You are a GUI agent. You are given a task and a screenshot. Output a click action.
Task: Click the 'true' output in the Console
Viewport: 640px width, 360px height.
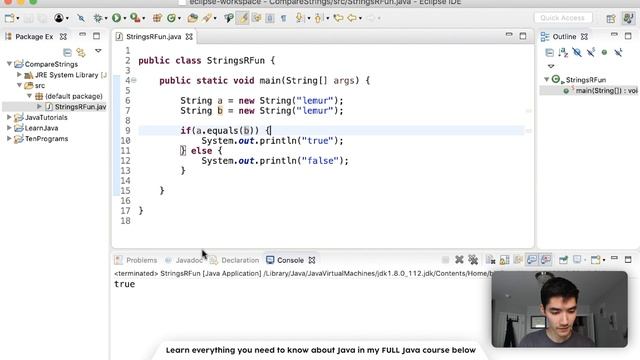pyautogui.click(x=124, y=284)
